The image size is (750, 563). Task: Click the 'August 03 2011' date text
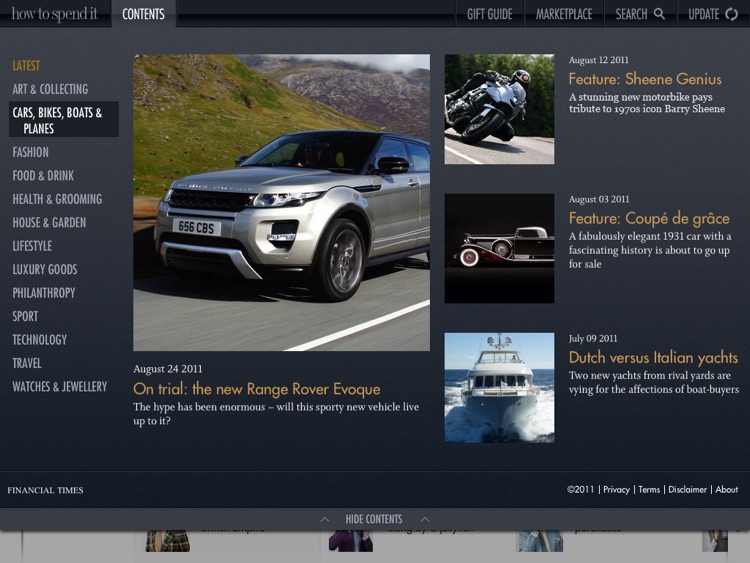tap(599, 199)
